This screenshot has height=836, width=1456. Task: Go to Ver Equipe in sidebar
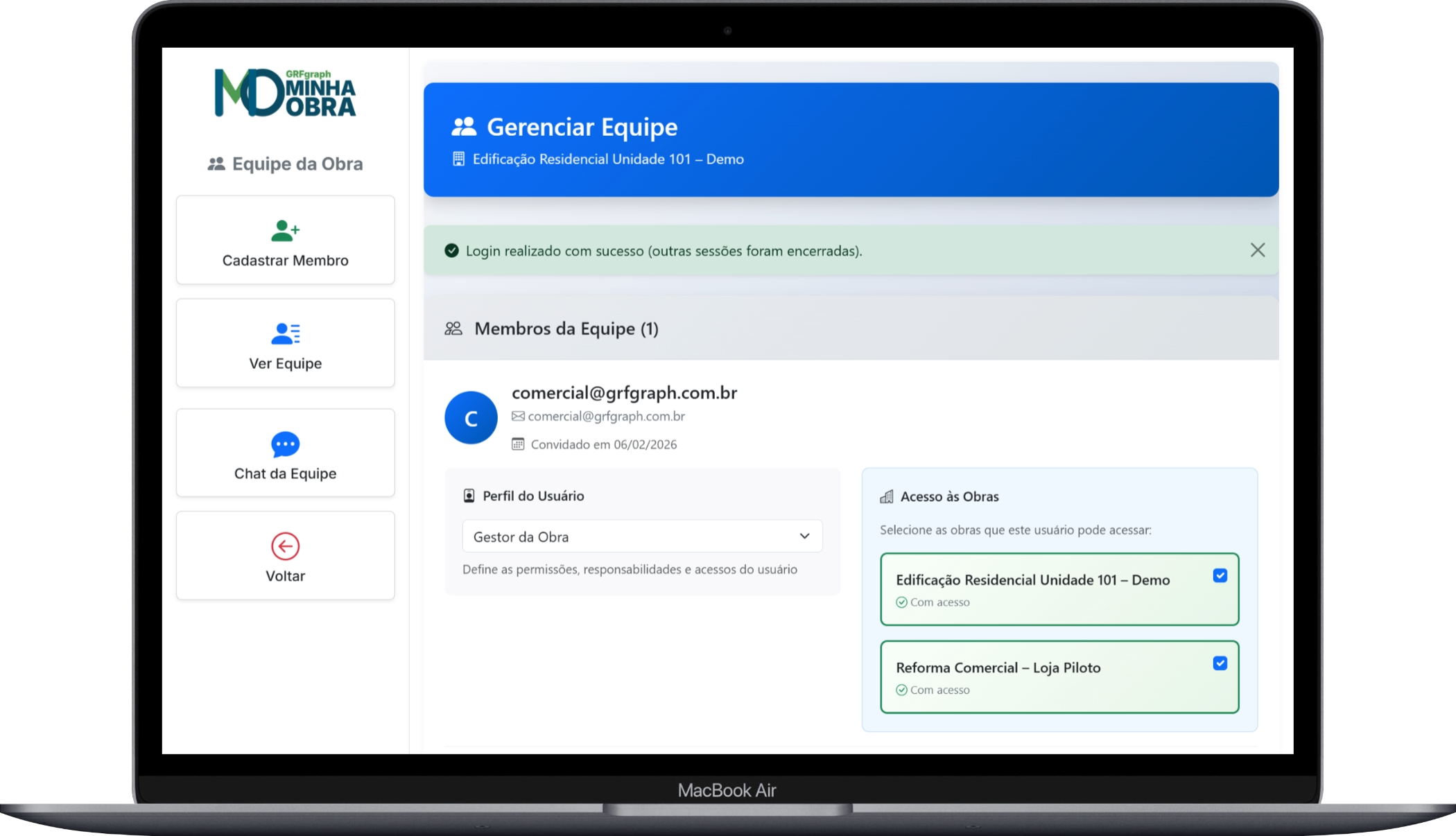[285, 363]
